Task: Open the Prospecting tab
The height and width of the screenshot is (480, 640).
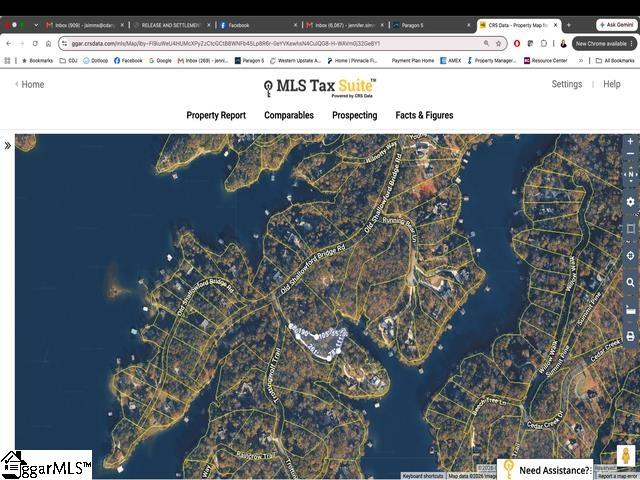Action: (354, 116)
